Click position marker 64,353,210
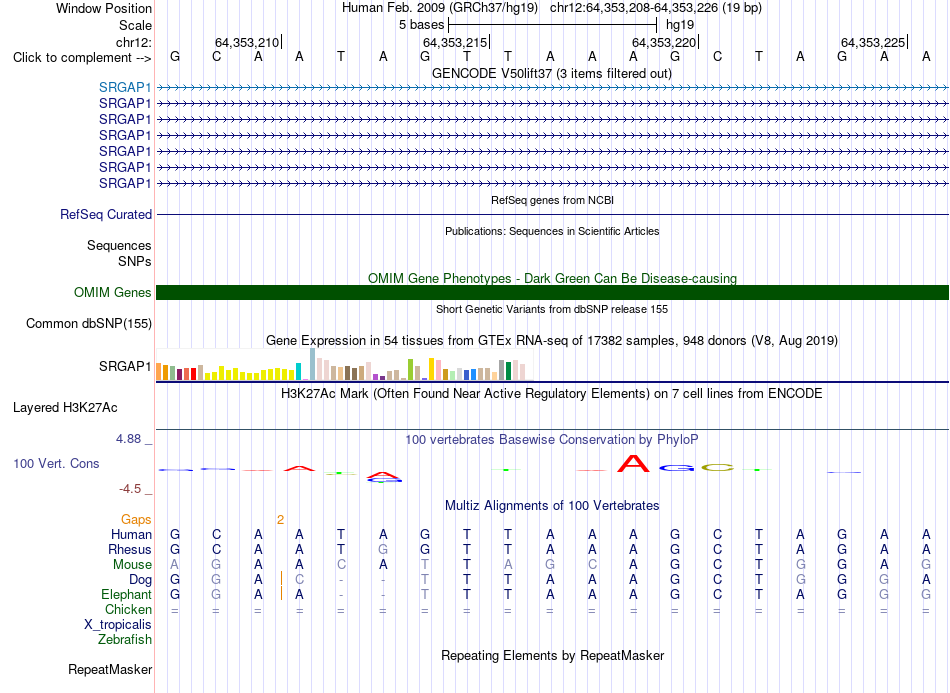Image resolution: width=950 pixels, height=693 pixels. point(247,42)
